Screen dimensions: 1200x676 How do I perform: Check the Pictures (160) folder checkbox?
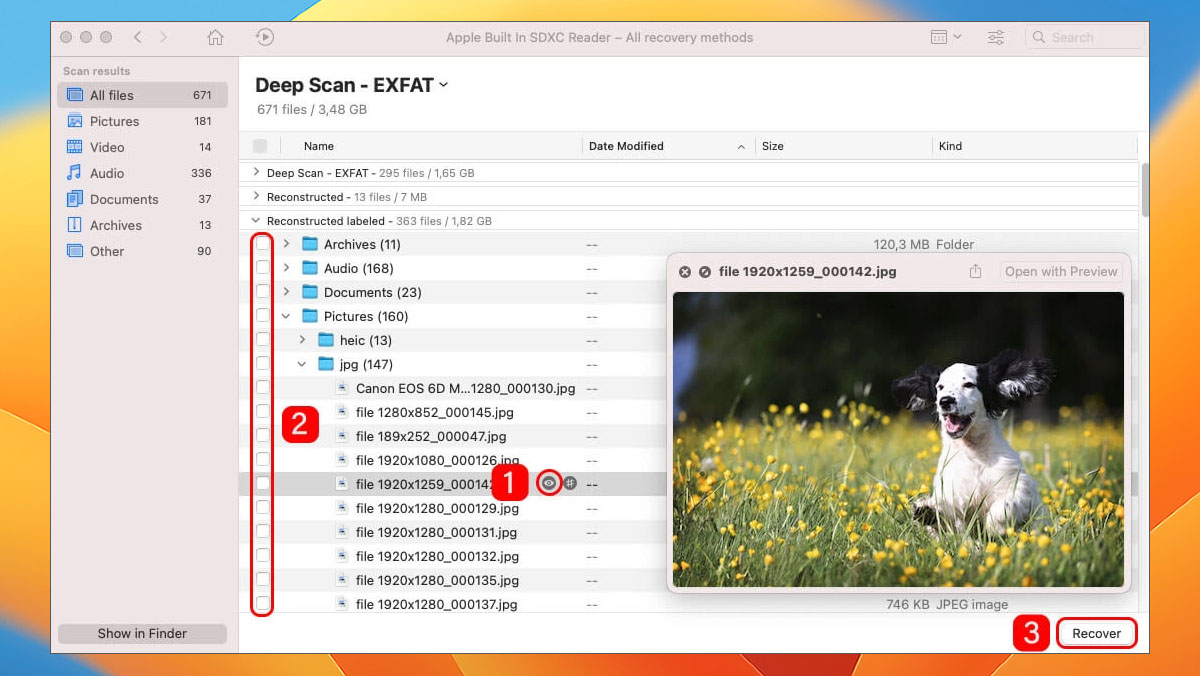pyautogui.click(x=262, y=316)
